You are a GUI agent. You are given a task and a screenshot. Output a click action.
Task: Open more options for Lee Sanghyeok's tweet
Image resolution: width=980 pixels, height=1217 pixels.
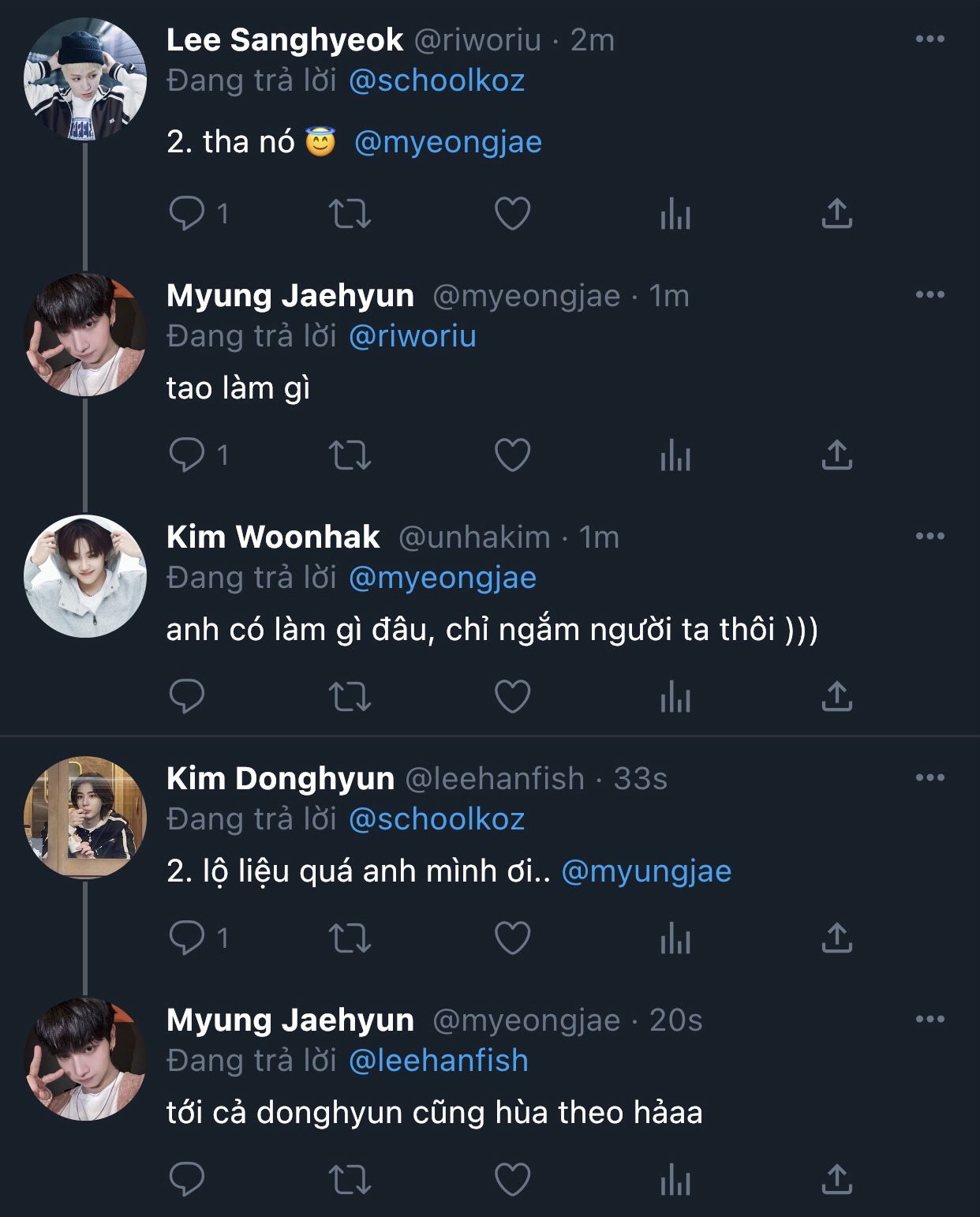(x=930, y=39)
